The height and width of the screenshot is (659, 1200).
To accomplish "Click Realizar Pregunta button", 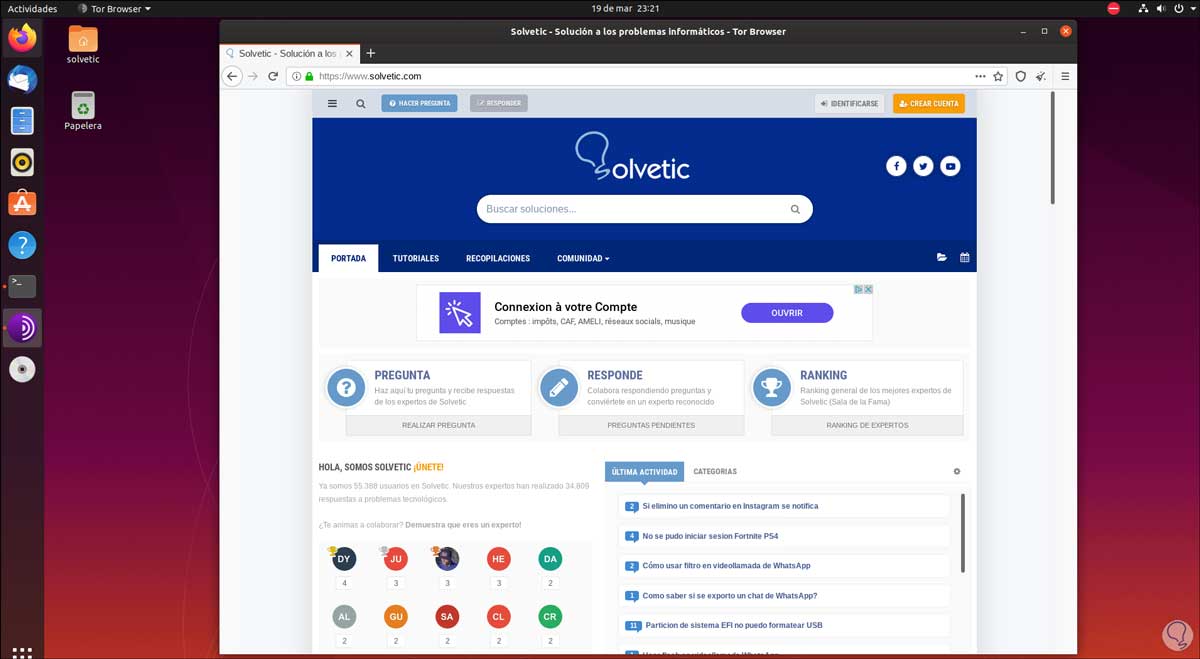I will pos(438,425).
